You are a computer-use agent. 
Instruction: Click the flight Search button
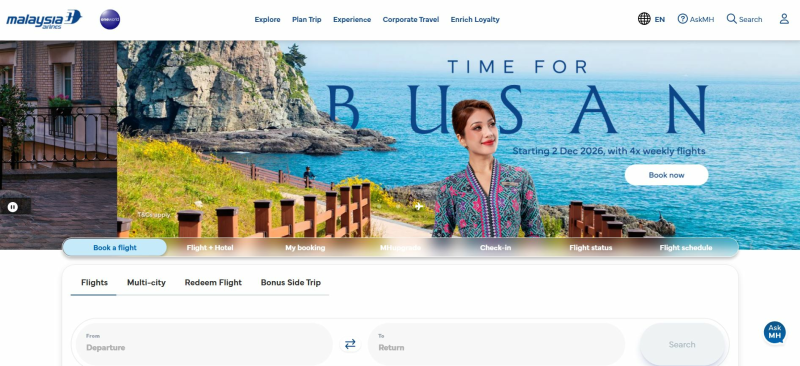click(x=682, y=345)
